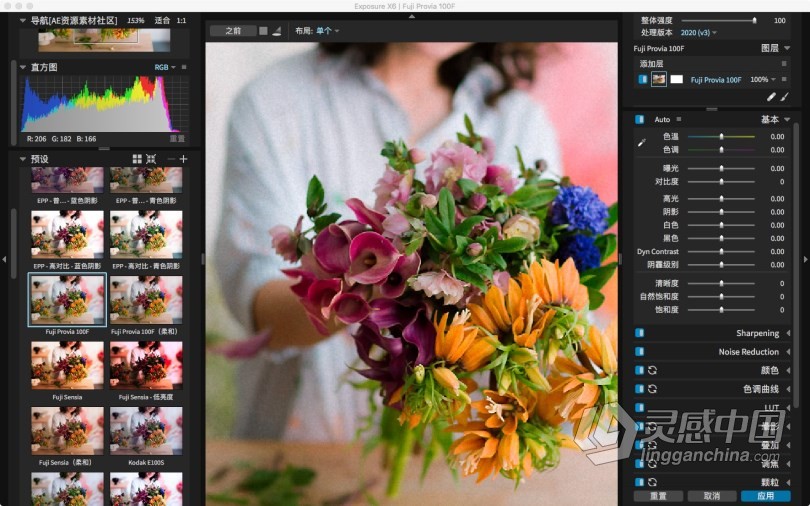Collapse the right panel with the edge arrow
The image size is (810, 506).
coord(806,259)
